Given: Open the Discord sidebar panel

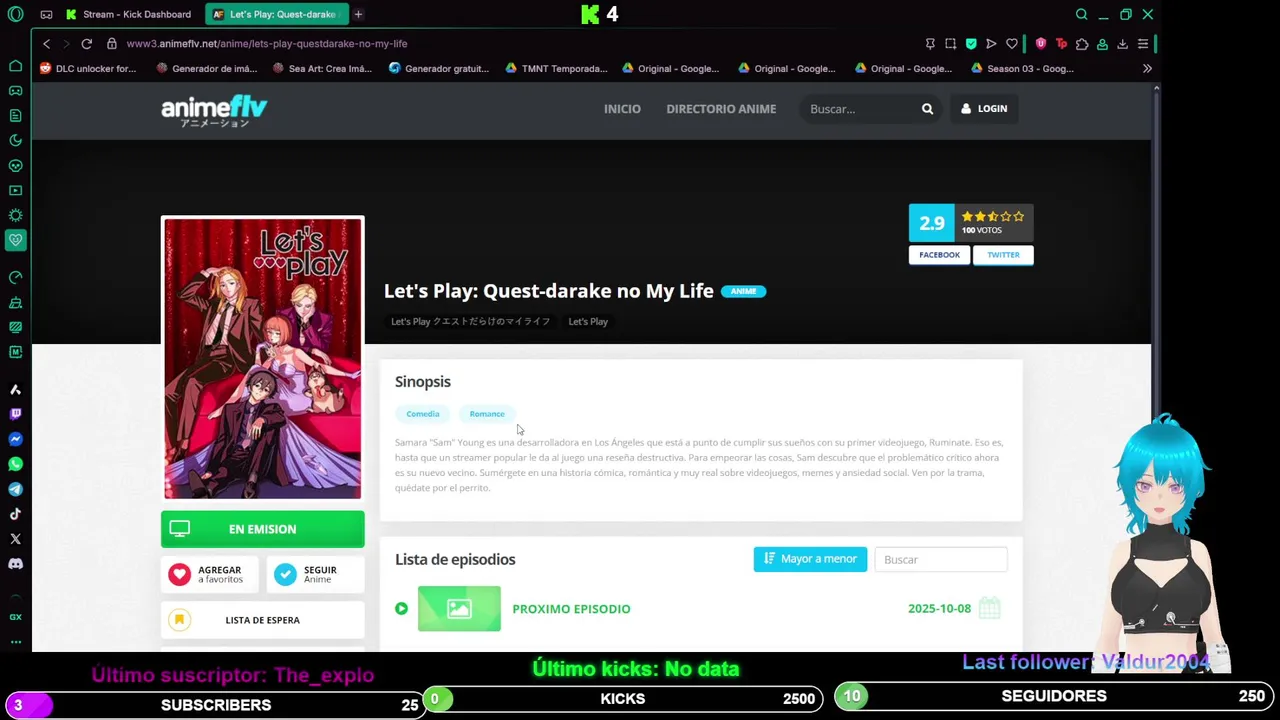Looking at the screenshot, I should pos(15,564).
